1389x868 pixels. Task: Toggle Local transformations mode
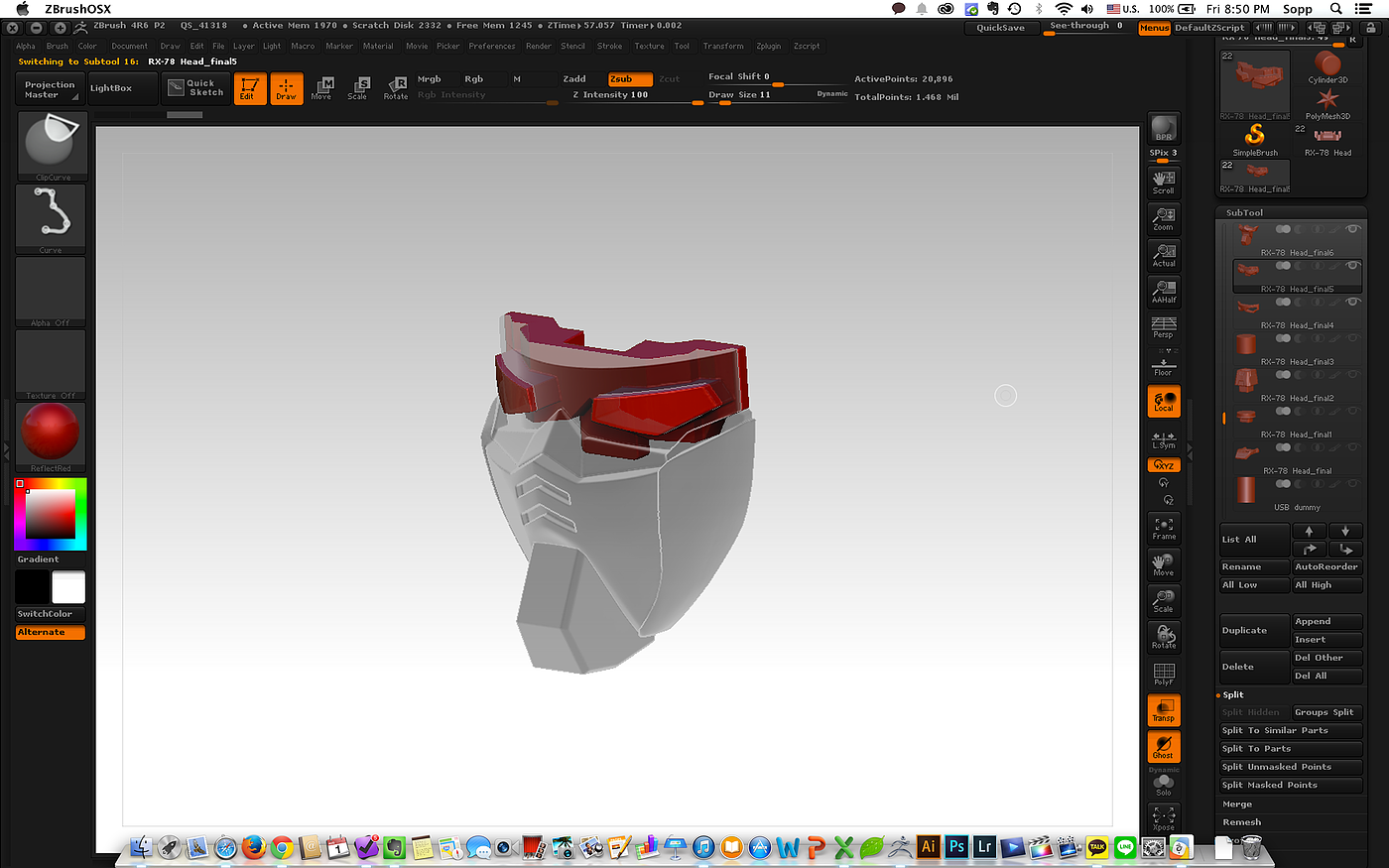coord(1164,401)
